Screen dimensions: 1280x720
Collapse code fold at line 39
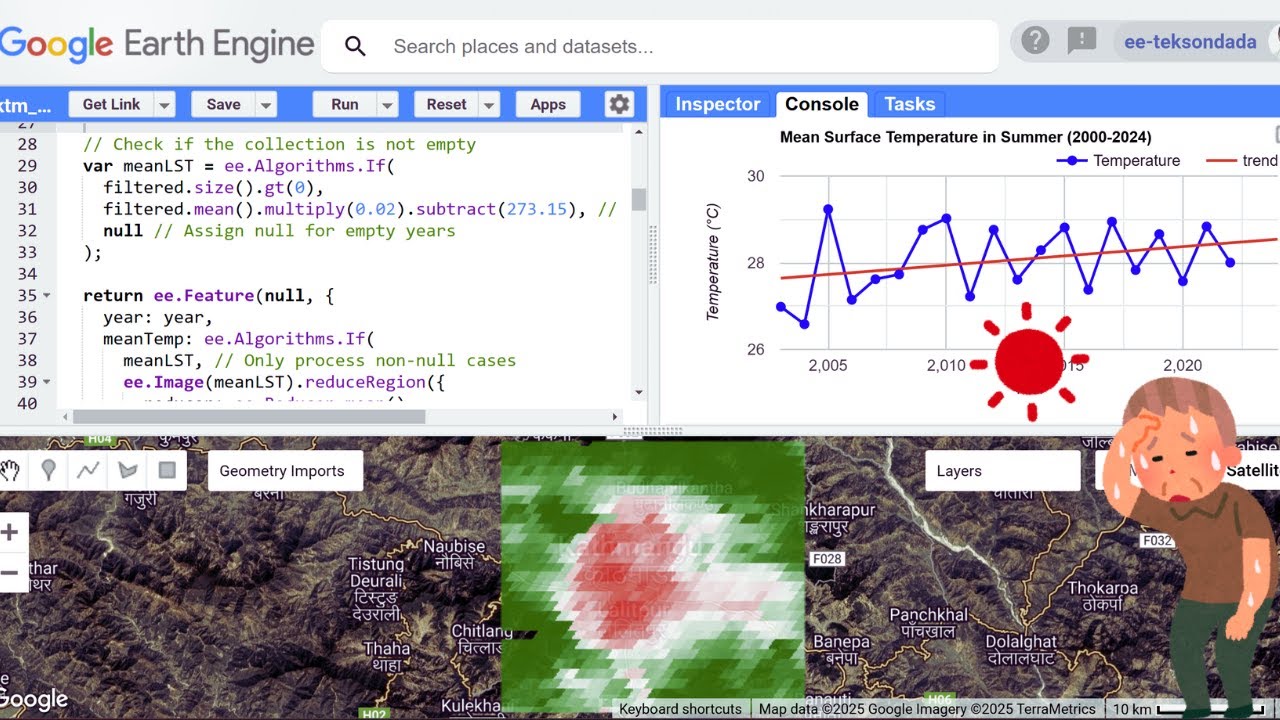(x=47, y=383)
